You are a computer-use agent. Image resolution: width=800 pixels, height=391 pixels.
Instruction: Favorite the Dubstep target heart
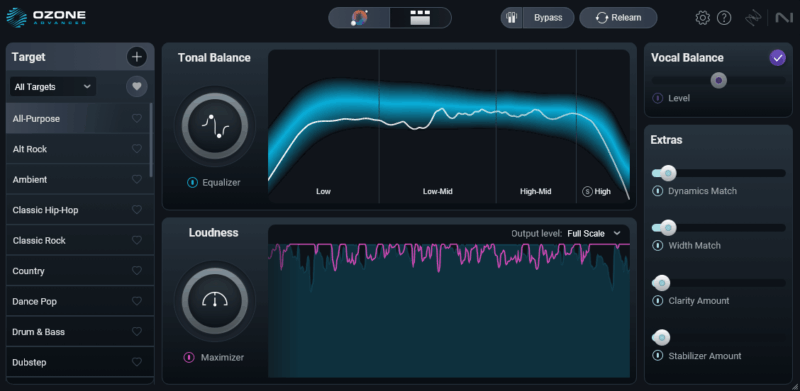137,362
